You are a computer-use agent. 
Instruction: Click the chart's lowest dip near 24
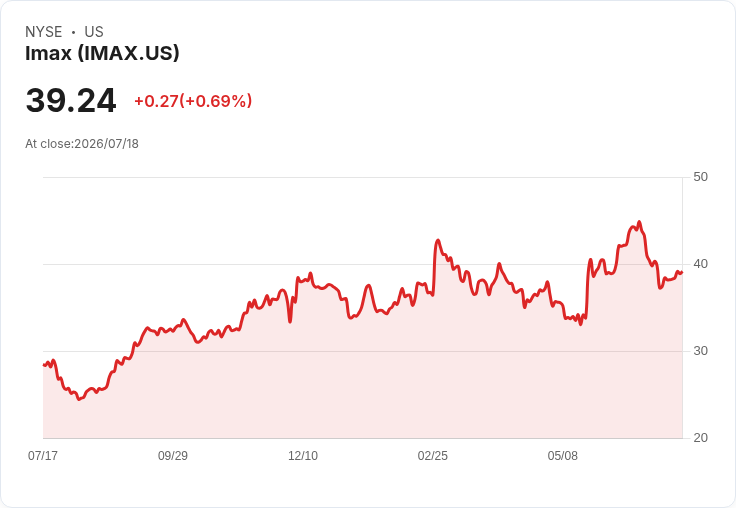tap(79, 399)
